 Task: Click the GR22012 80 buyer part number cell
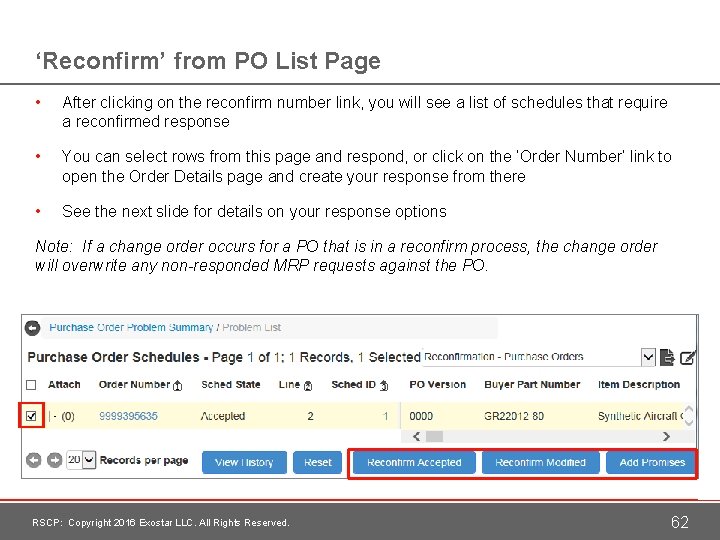(514, 416)
